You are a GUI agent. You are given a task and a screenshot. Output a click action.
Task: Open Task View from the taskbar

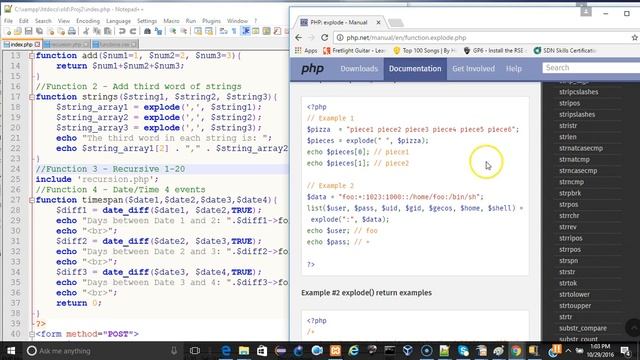[195, 351]
